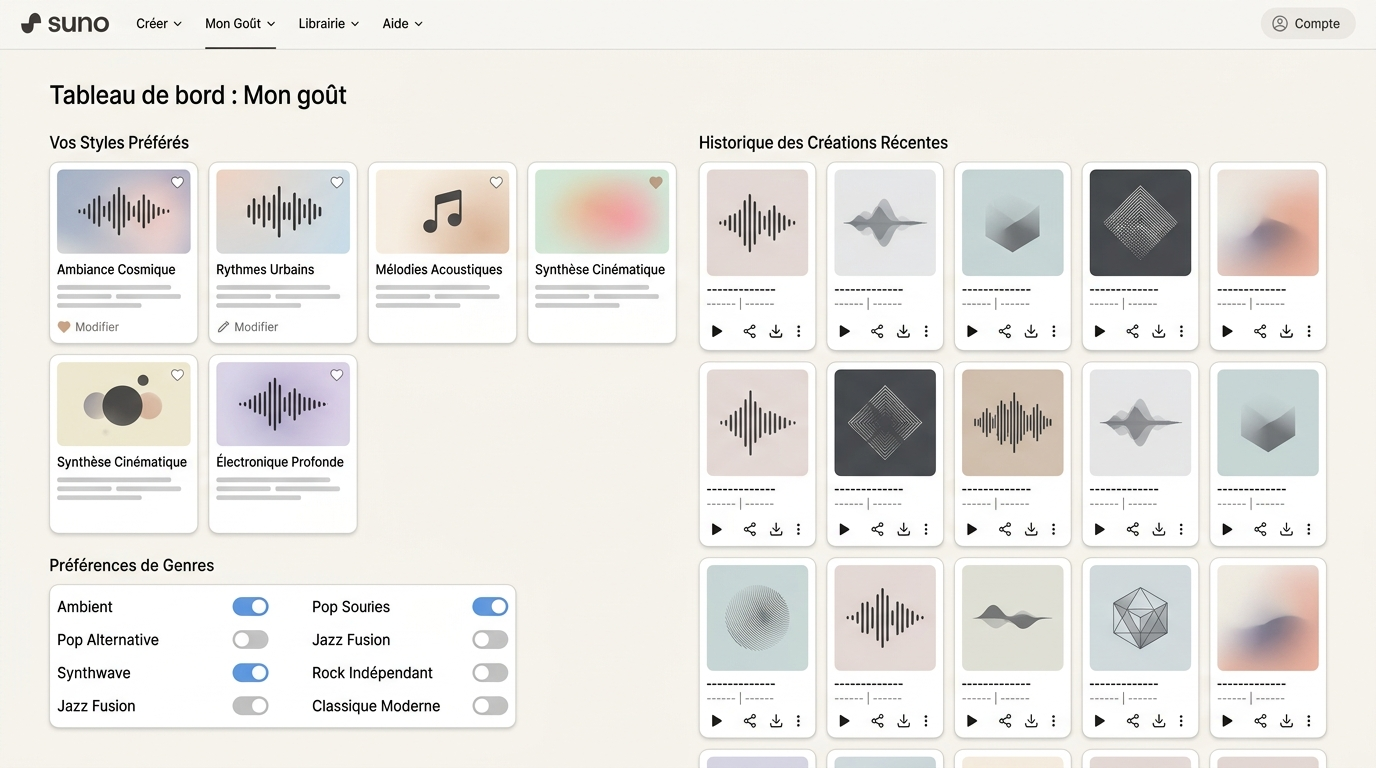Click the "Historique des Créations Récentes" heading

pyautogui.click(x=823, y=143)
